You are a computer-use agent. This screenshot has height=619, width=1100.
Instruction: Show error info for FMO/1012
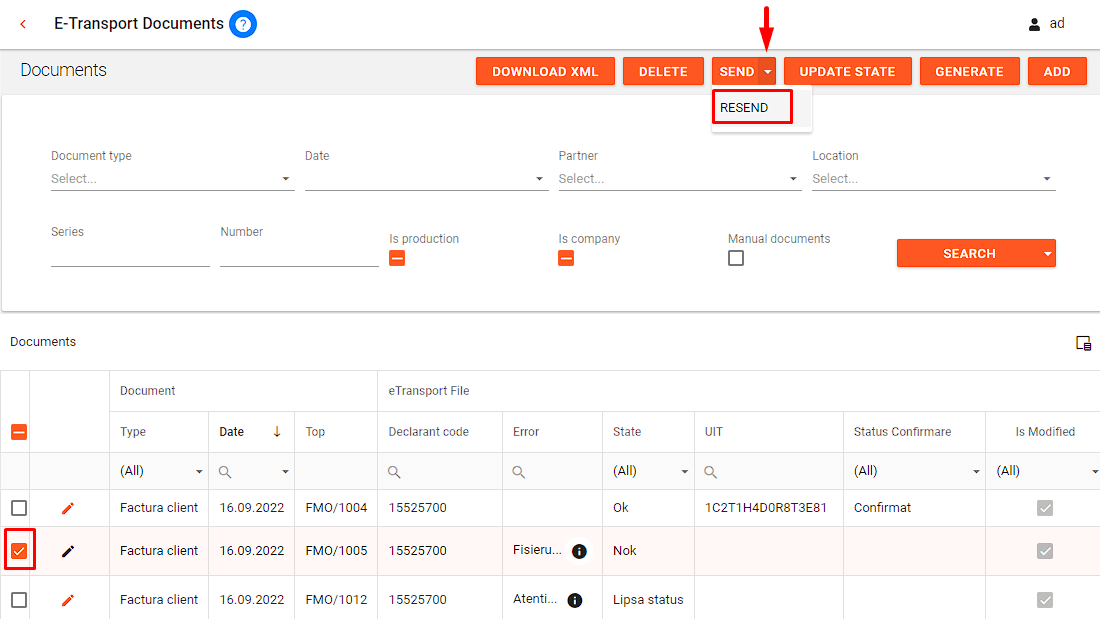click(x=575, y=600)
